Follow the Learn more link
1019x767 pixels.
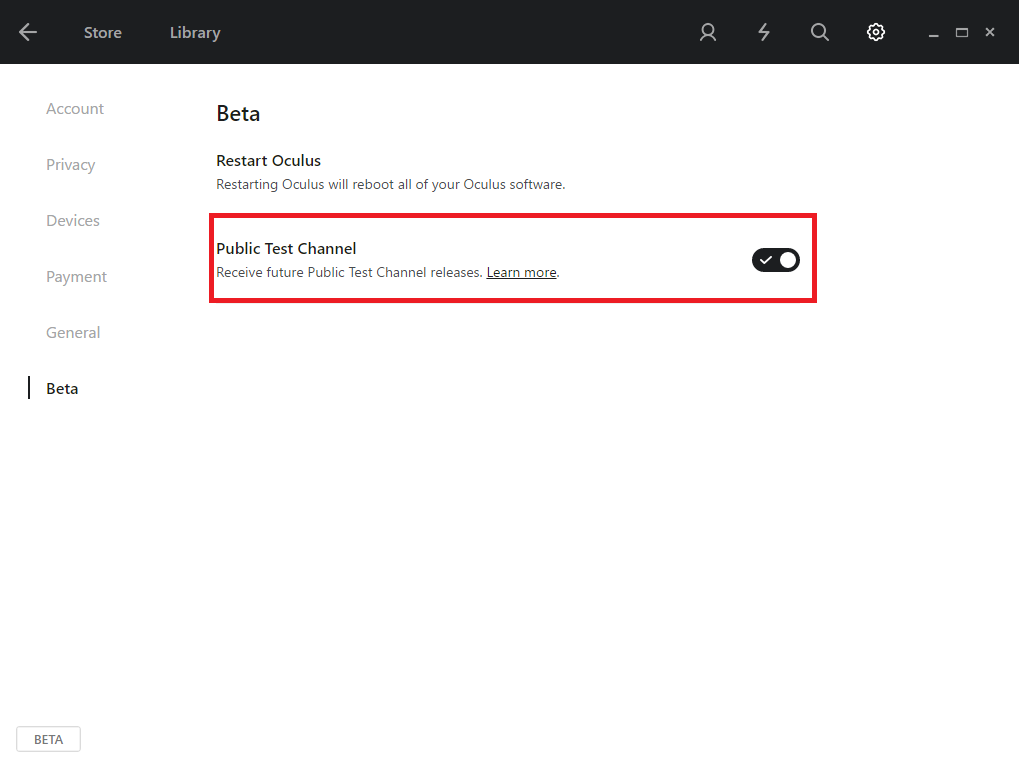click(x=521, y=273)
